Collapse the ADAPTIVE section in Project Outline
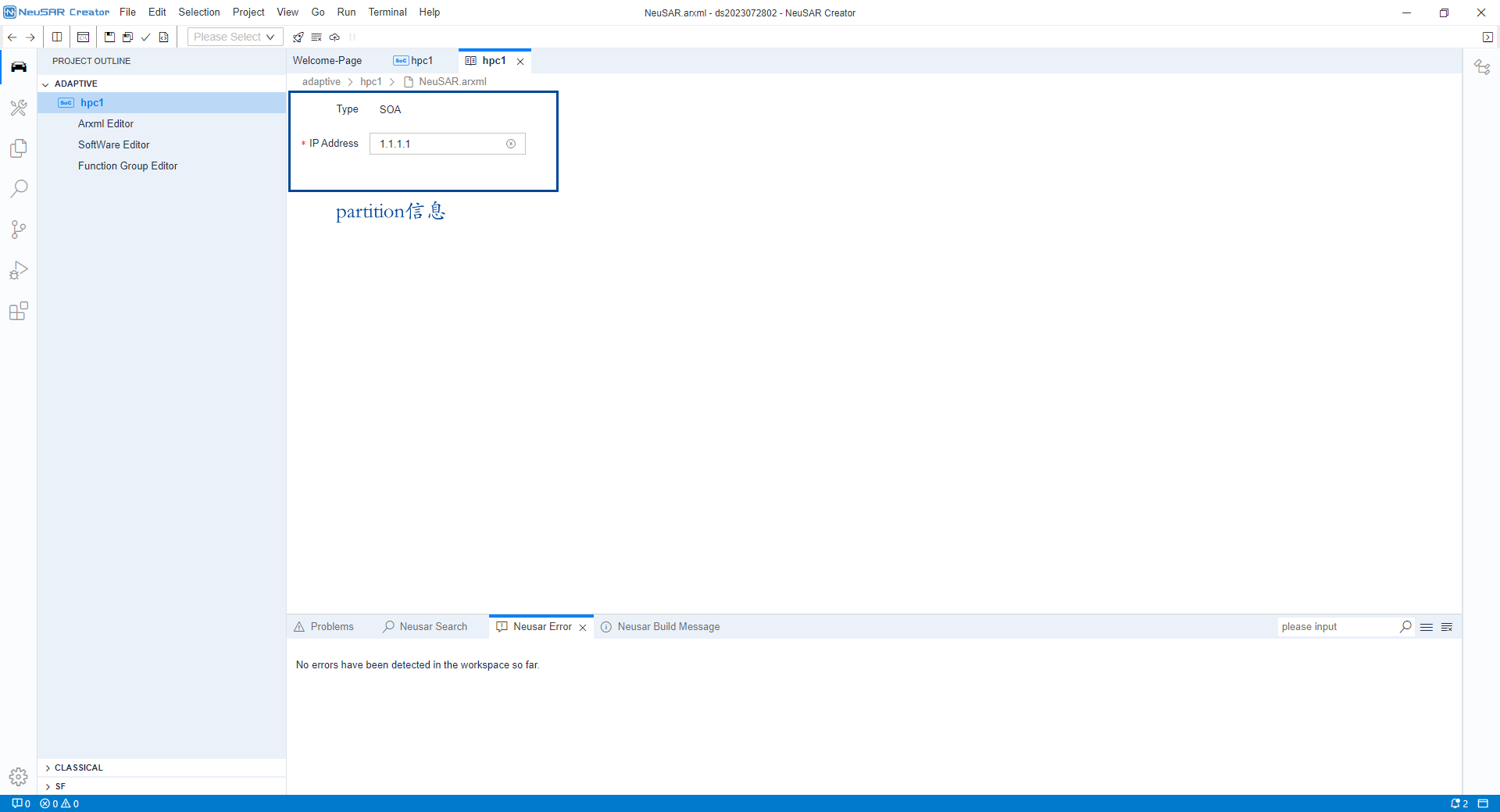 coord(45,84)
